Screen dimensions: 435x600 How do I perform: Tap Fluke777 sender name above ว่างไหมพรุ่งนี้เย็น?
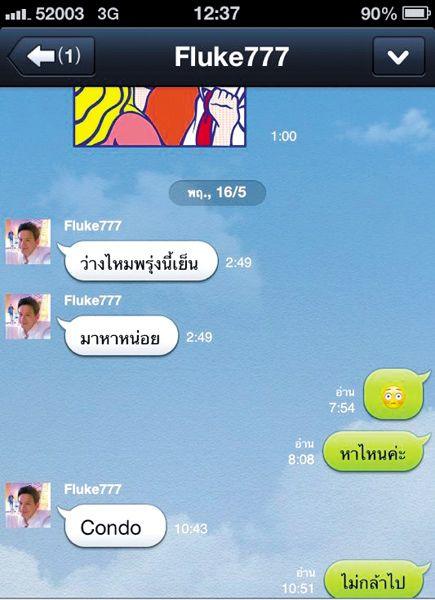point(93,226)
